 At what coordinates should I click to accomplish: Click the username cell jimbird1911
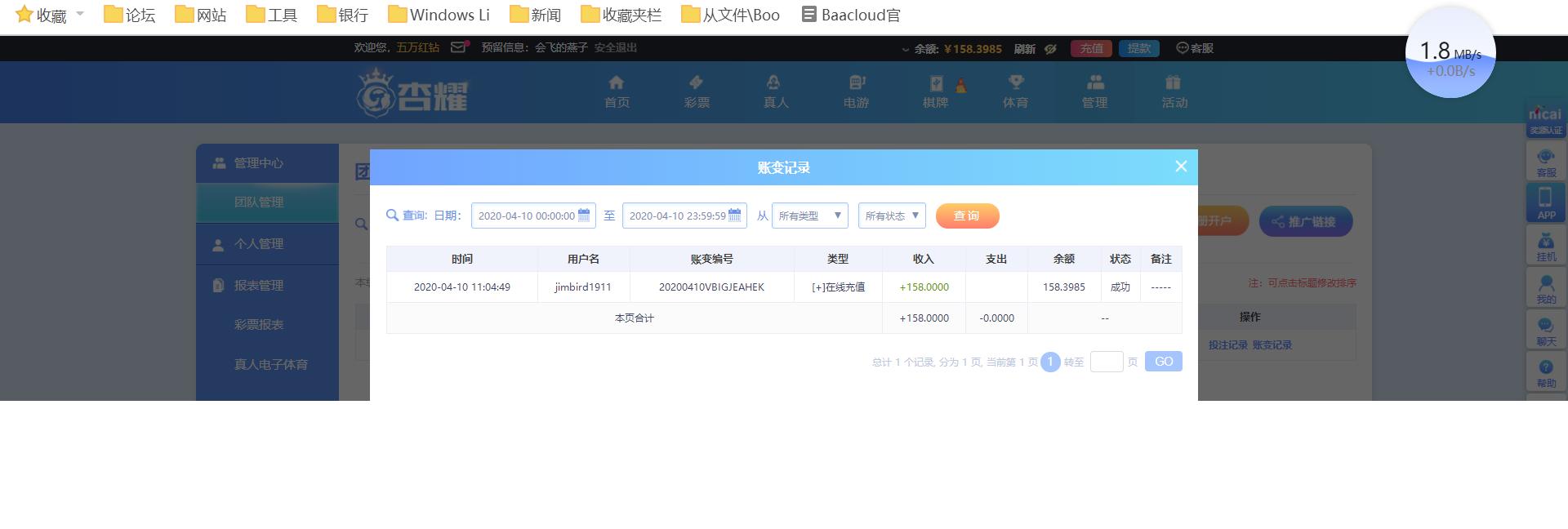coord(583,287)
